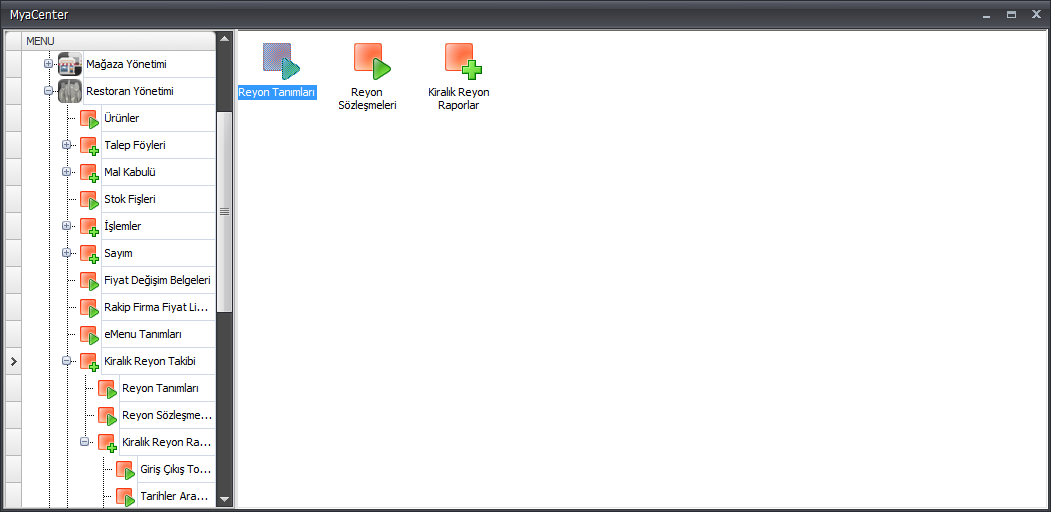Image resolution: width=1051 pixels, height=512 pixels.
Task: Click the icon next to Kiralık Reyon Takibi
Action: (90, 362)
